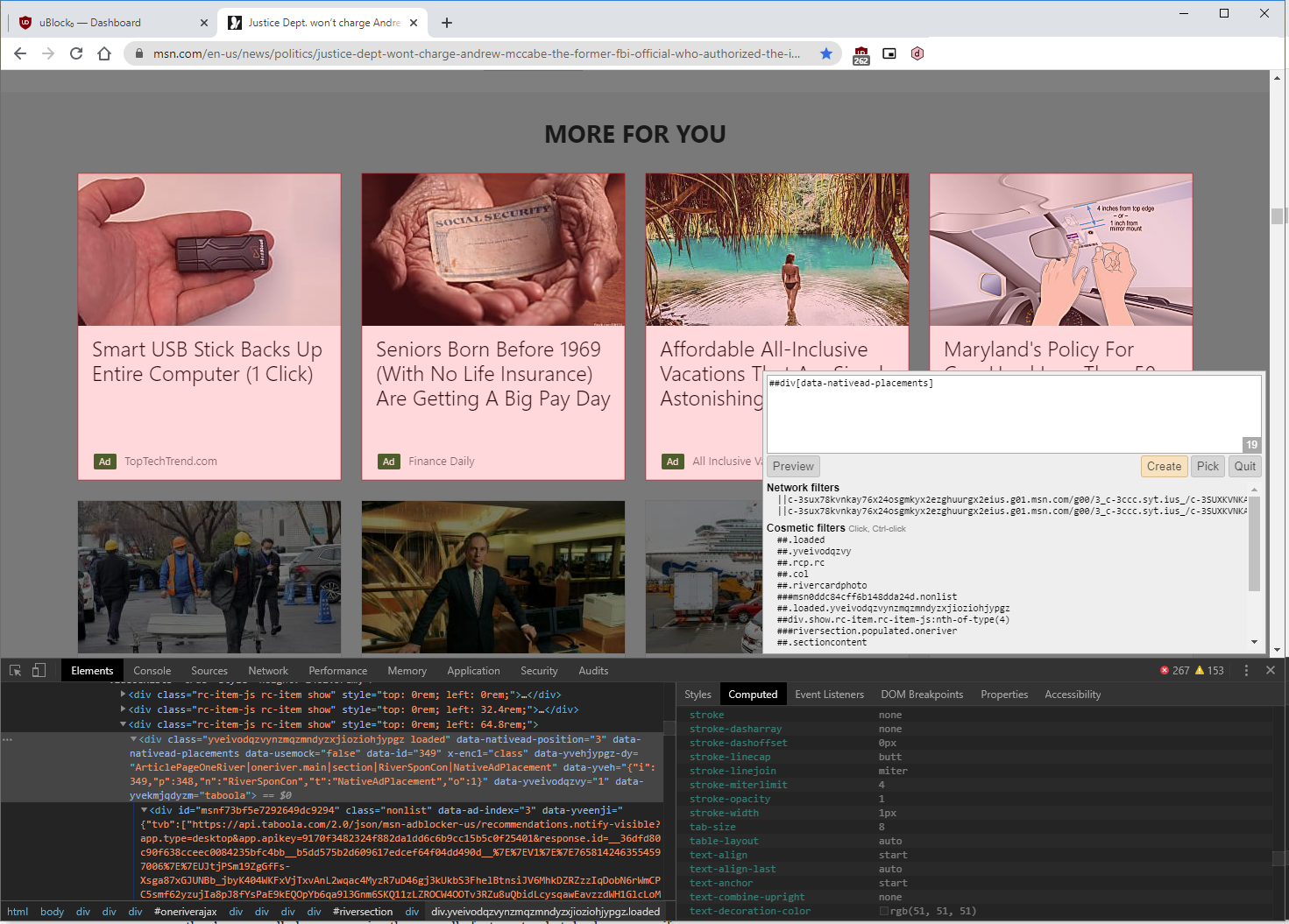Click the Create button in the picker dialog
The width and height of the screenshot is (1289, 924).
pos(1164,466)
